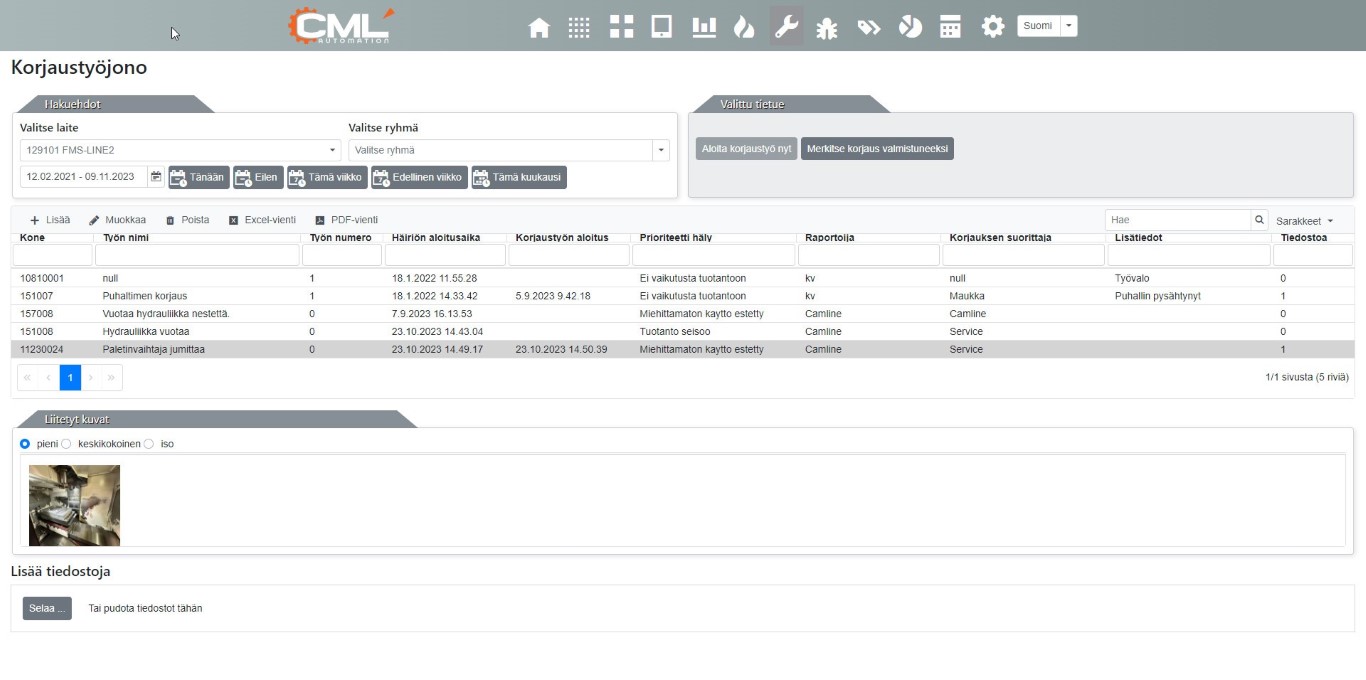Click the flame icon in top navigation
The height and width of the screenshot is (680, 1366).
(x=744, y=27)
